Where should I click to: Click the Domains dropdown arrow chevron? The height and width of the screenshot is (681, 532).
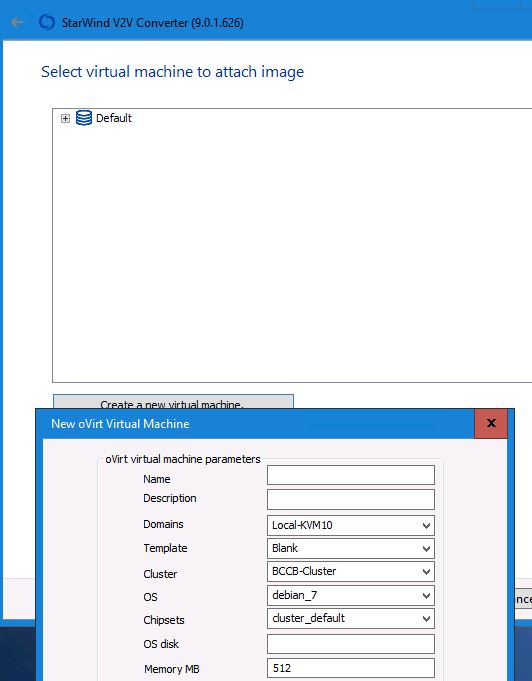[426, 526]
